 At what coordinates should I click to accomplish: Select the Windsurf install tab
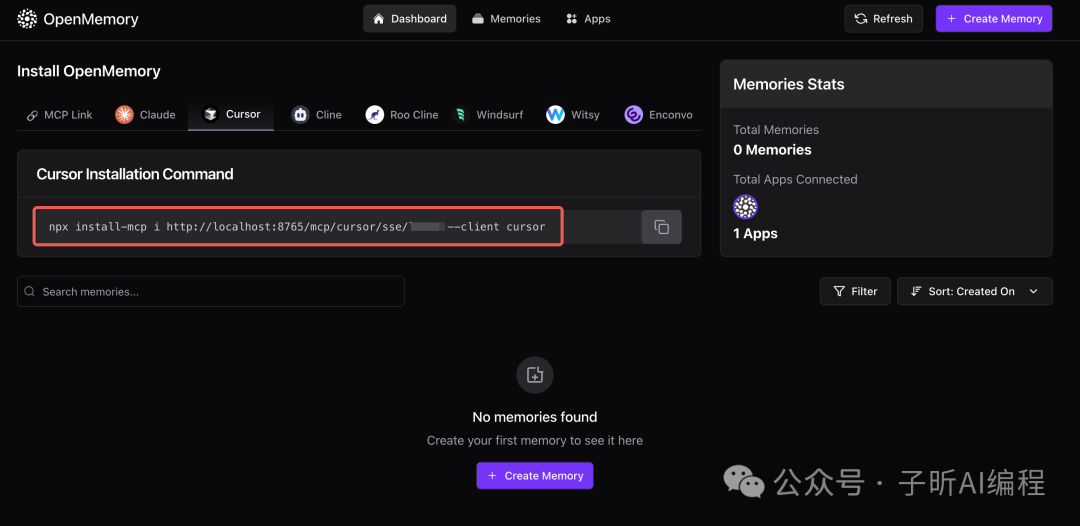pyautogui.click(x=489, y=115)
